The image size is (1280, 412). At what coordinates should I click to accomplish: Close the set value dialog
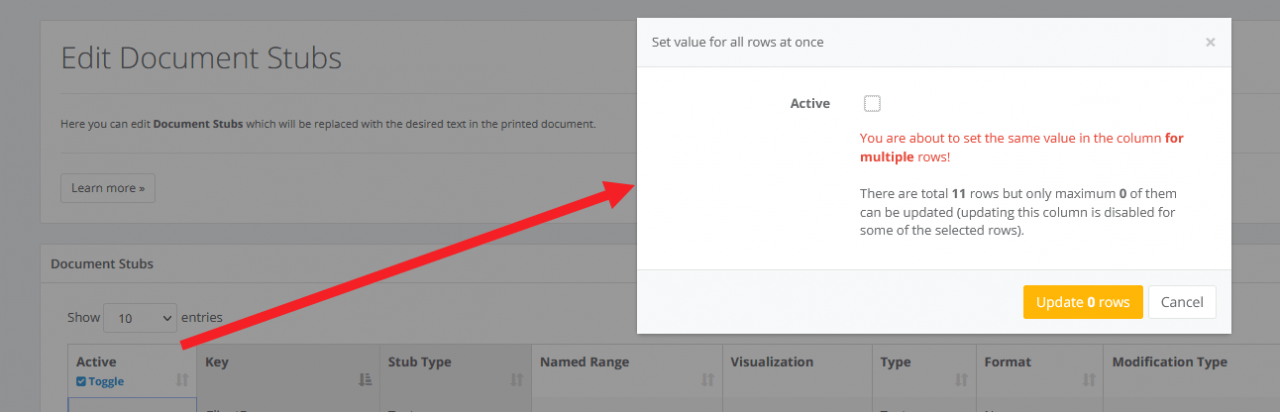pos(1210,42)
